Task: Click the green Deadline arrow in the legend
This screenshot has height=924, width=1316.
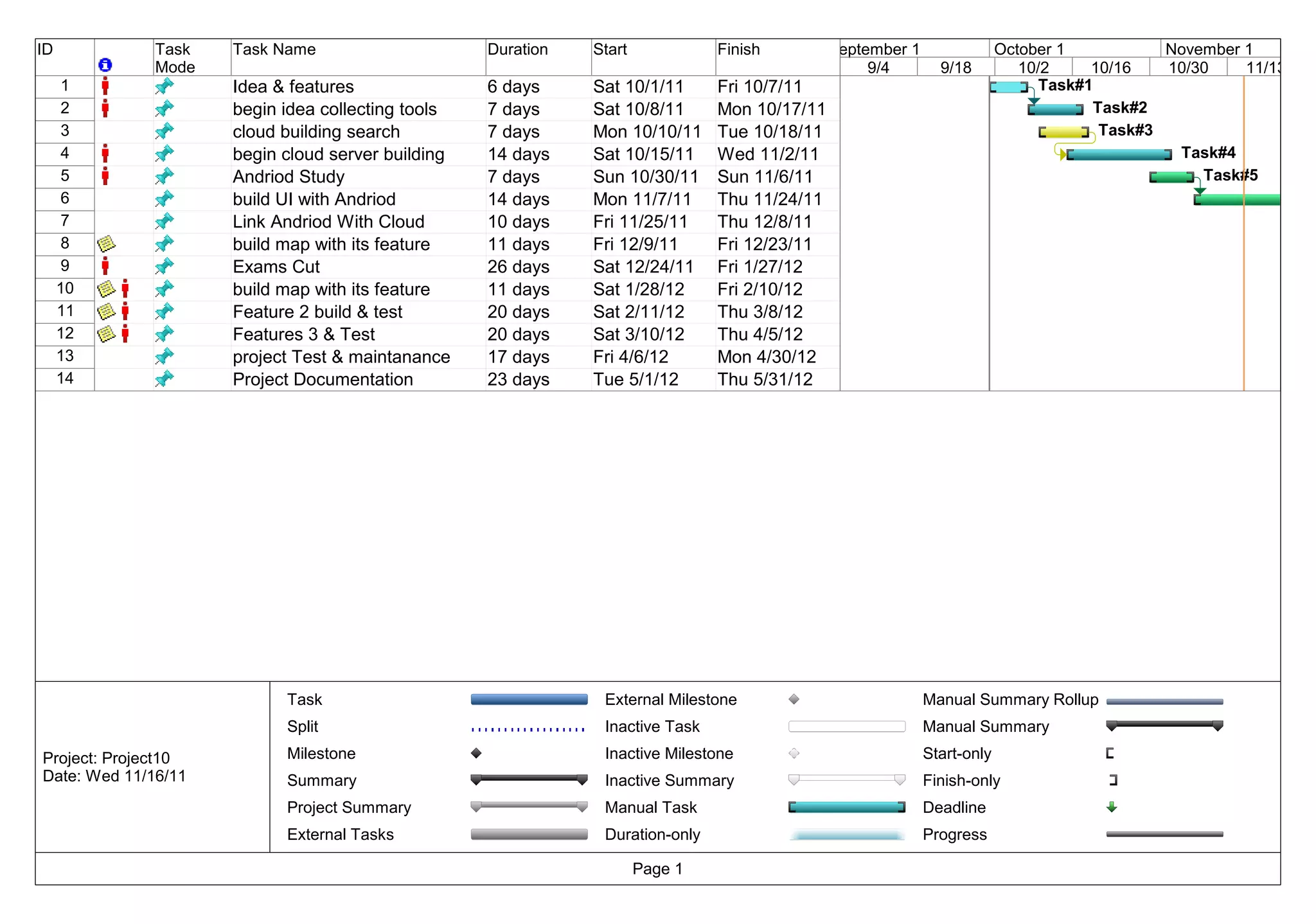Action: [x=1112, y=807]
